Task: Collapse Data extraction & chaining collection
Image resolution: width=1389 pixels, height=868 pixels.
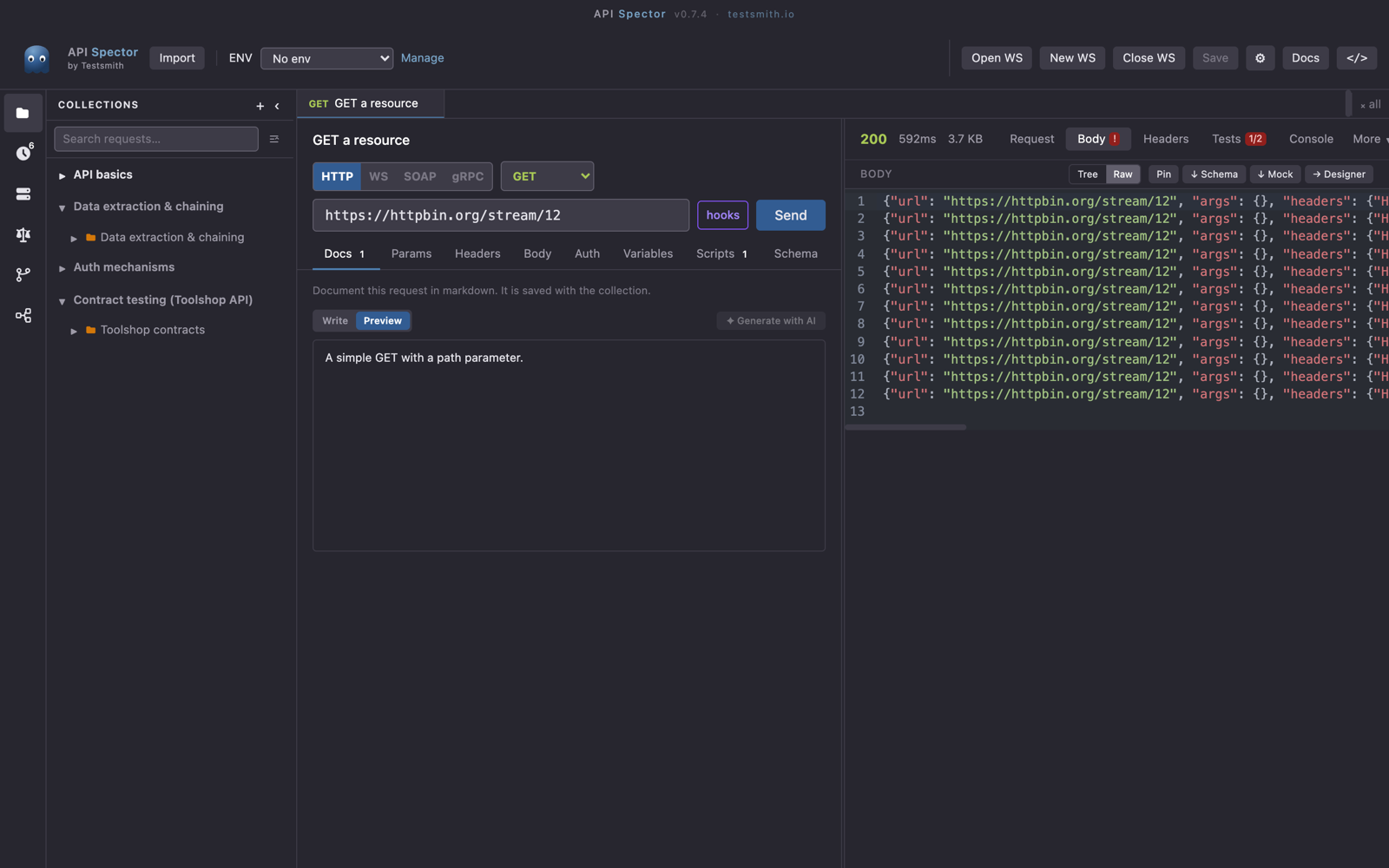Action: point(63,207)
